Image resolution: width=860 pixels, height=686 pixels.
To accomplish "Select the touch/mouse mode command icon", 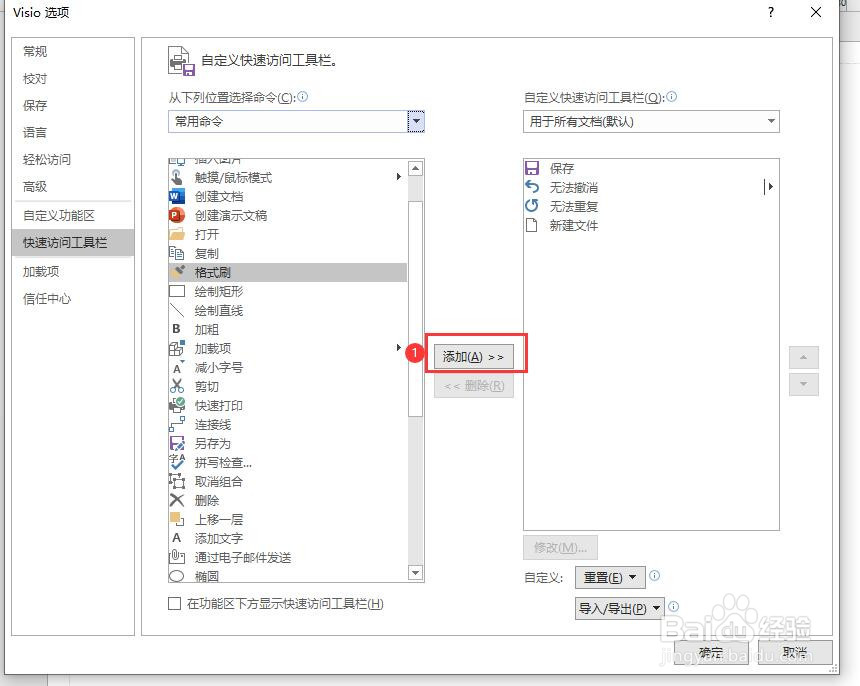I will (x=177, y=177).
